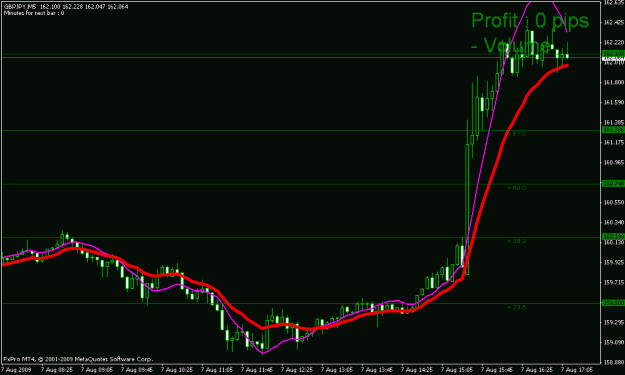Select the 161.175 price axis label

pyautogui.click(x=613, y=142)
